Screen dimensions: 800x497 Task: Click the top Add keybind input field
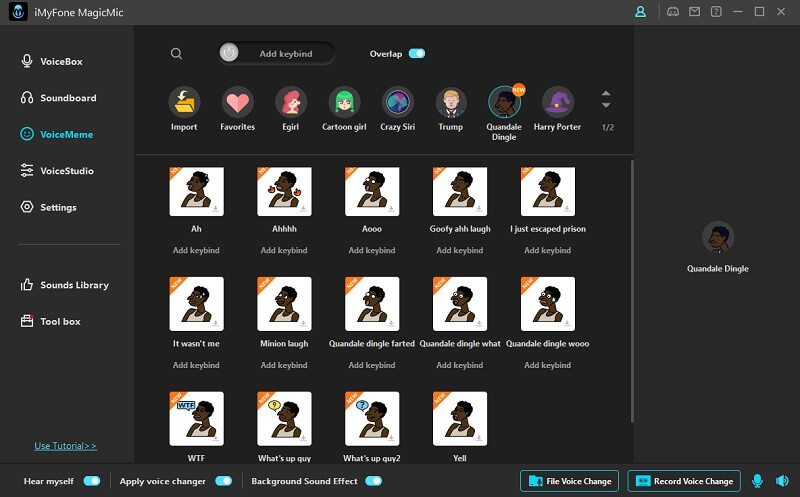pyautogui.click(x=277, y=53)
